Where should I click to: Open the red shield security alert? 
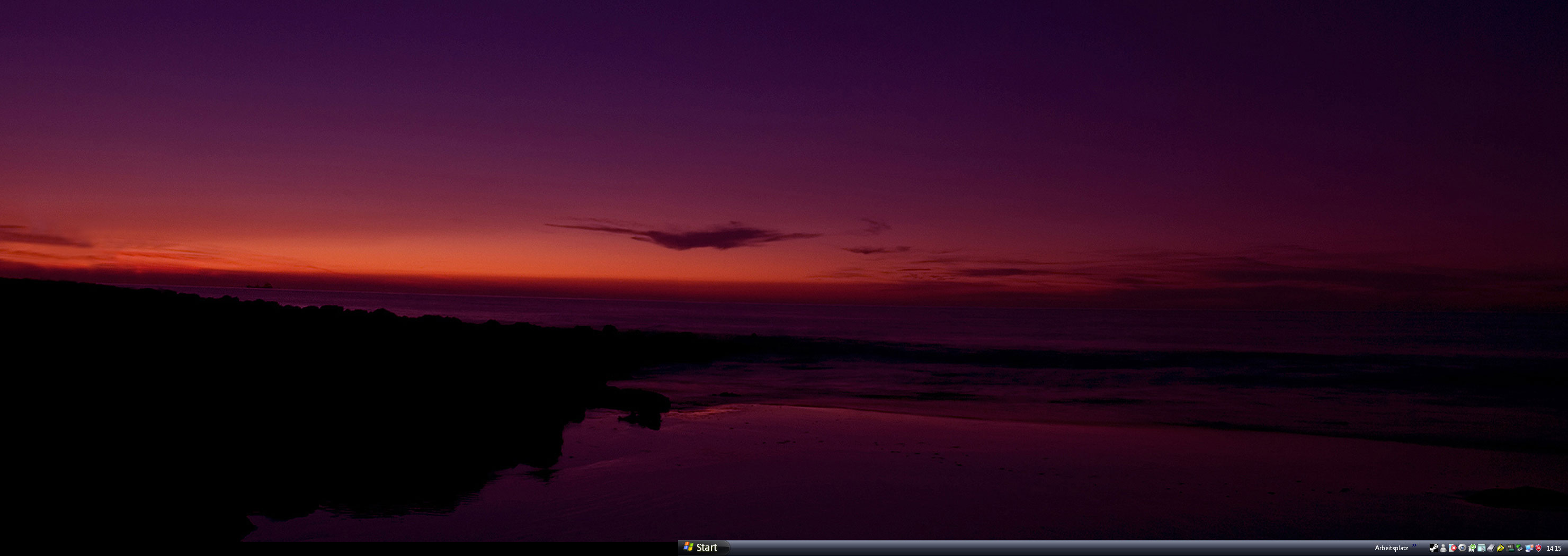(x=1539, y=548)
